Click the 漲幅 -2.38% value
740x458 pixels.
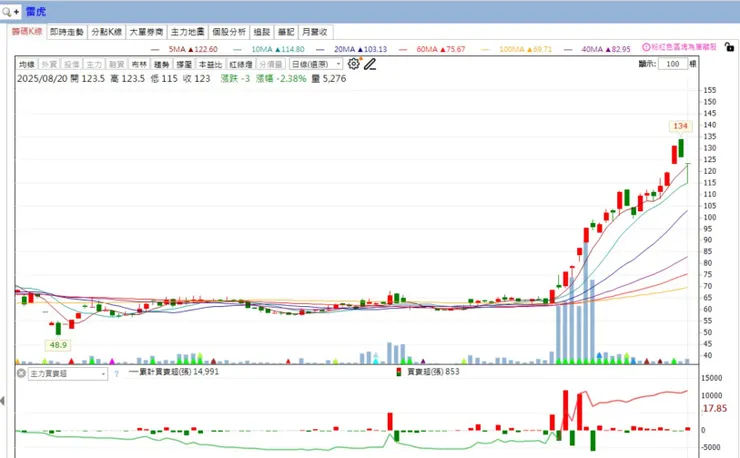point(281,79)
